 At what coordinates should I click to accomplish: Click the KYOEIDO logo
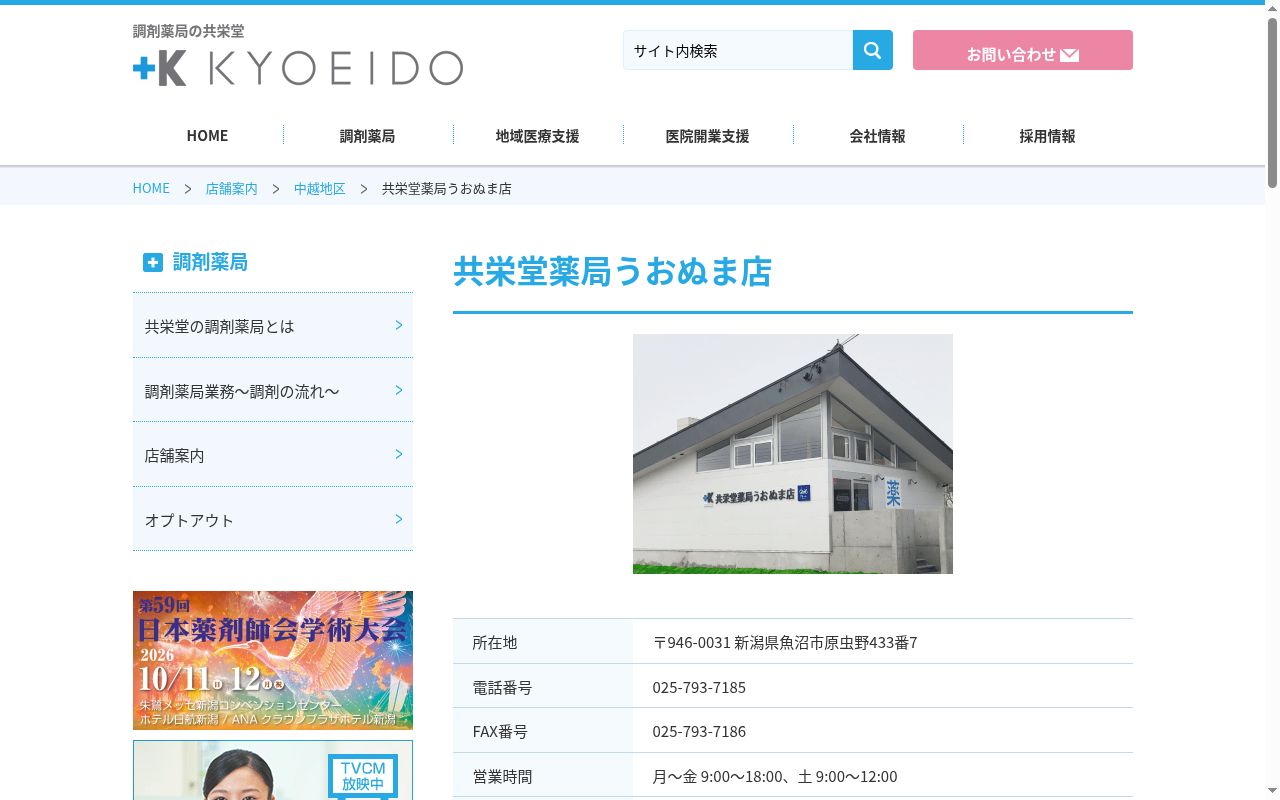[298, 68]
